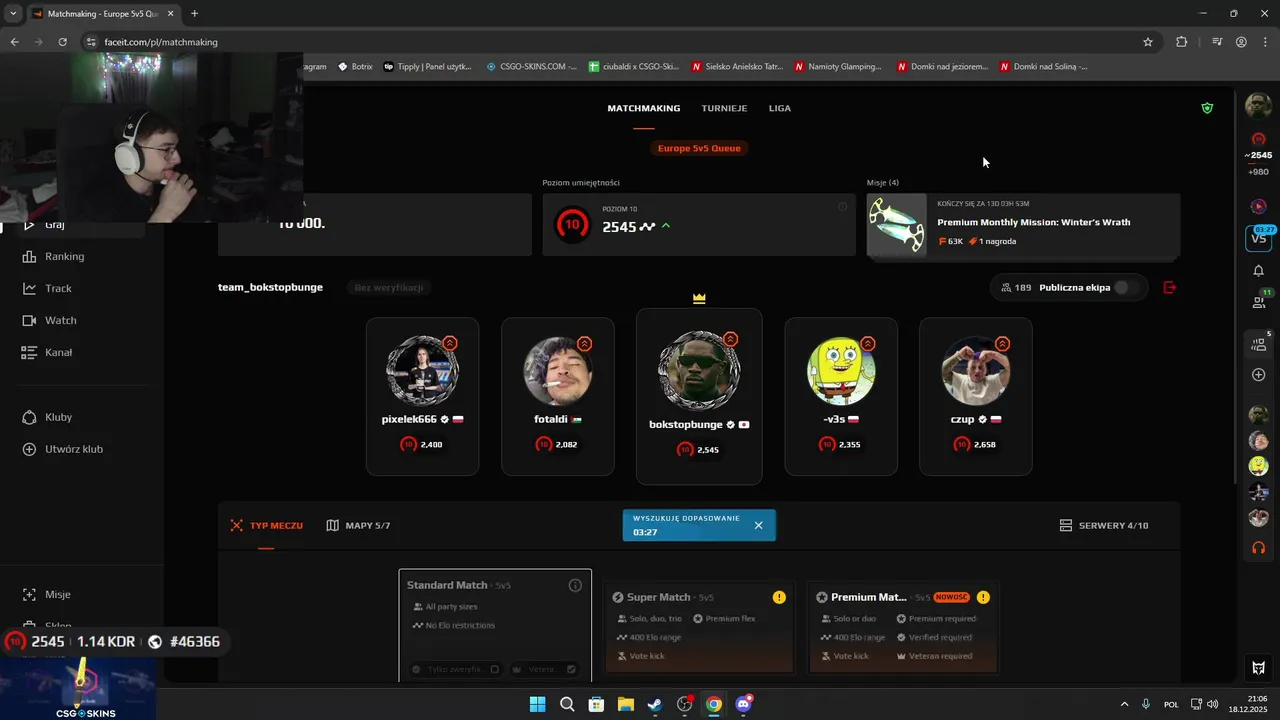Click Bez weryfikacji label

coord(389,288)
